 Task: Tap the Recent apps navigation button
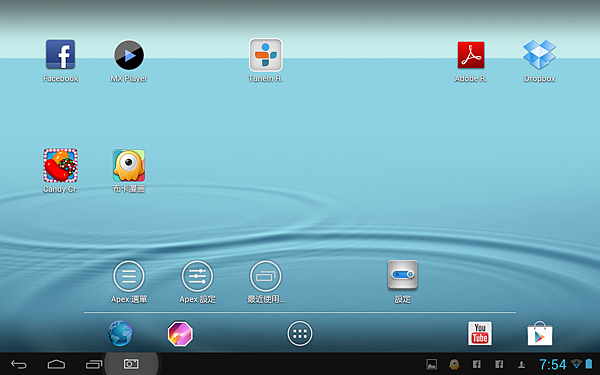point(94,364)
